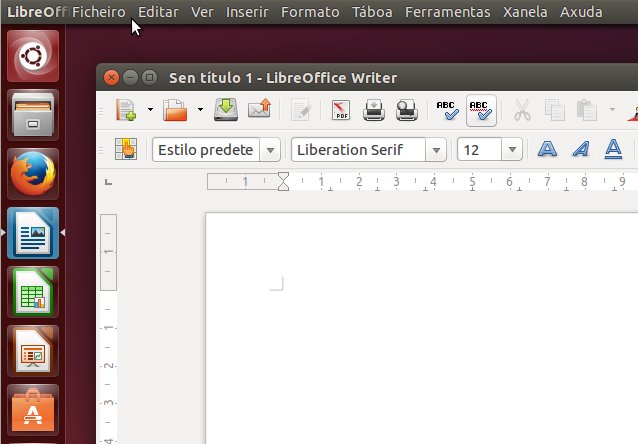Print the document directly icon
This screenshot has width=638, height=444.
(x=374, y=110)
